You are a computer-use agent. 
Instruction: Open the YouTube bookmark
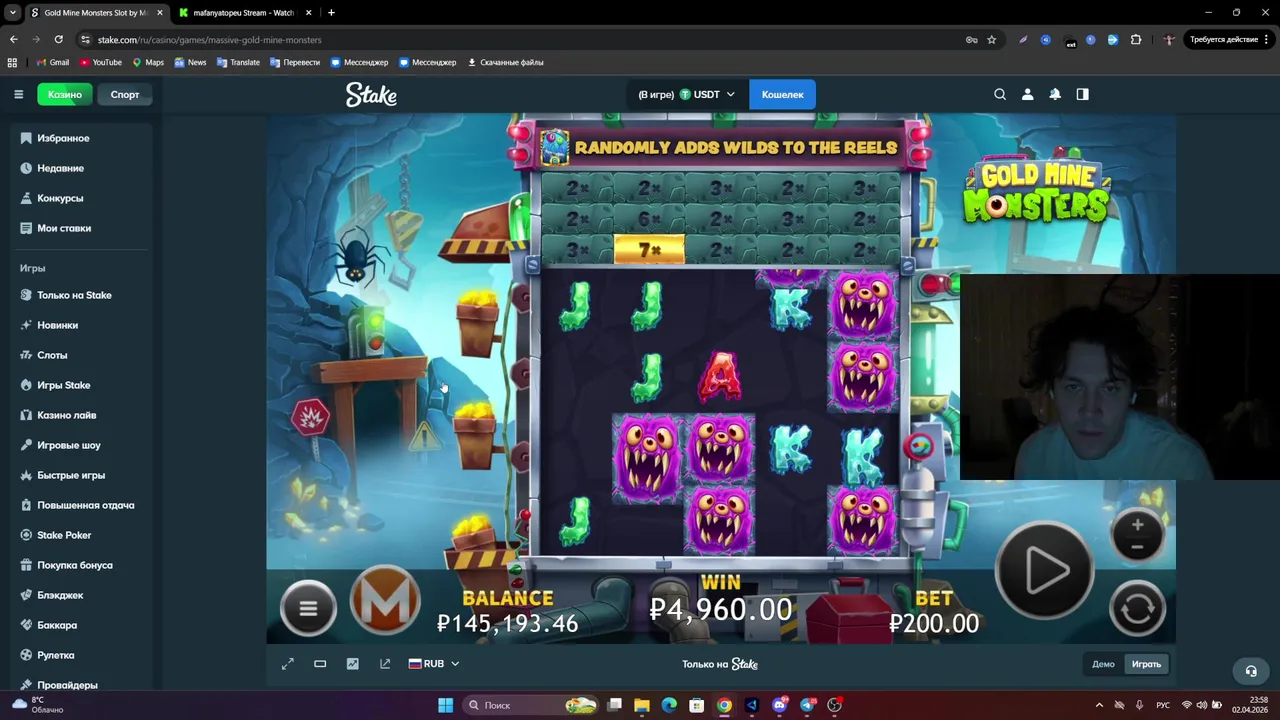tap(101, 62)
